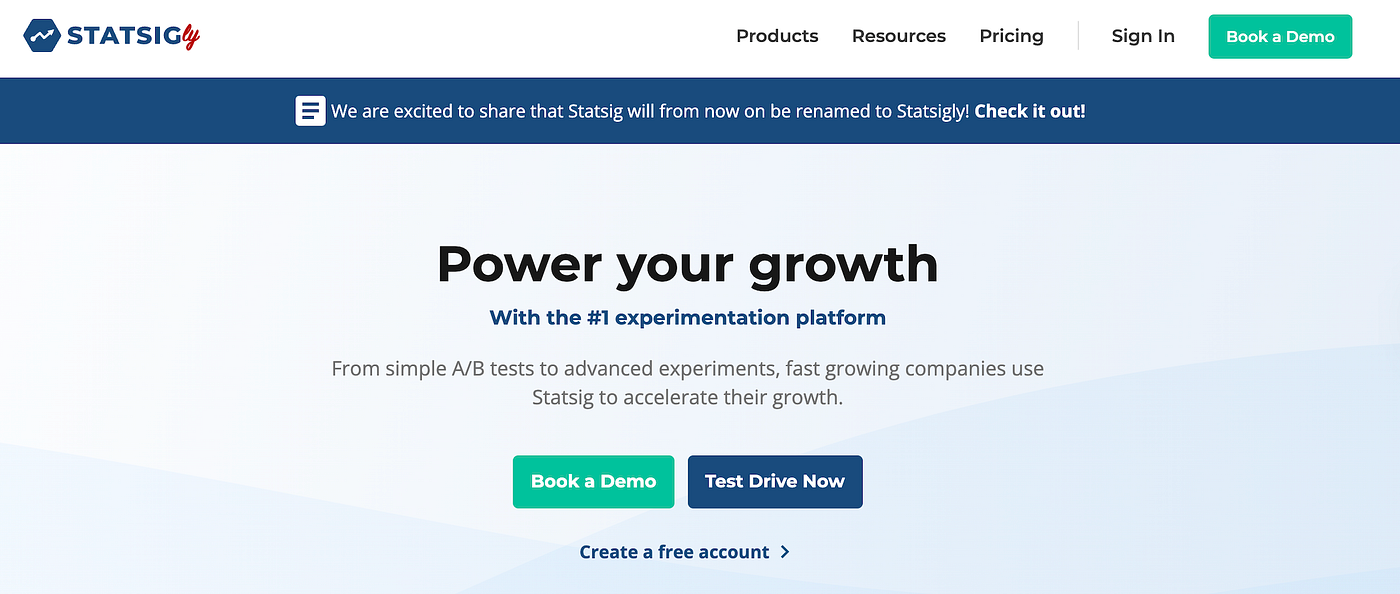Viewport: 1400px width, 594px height.
Task: Click Book a Demo in the header
Action: click(1280, 37)
